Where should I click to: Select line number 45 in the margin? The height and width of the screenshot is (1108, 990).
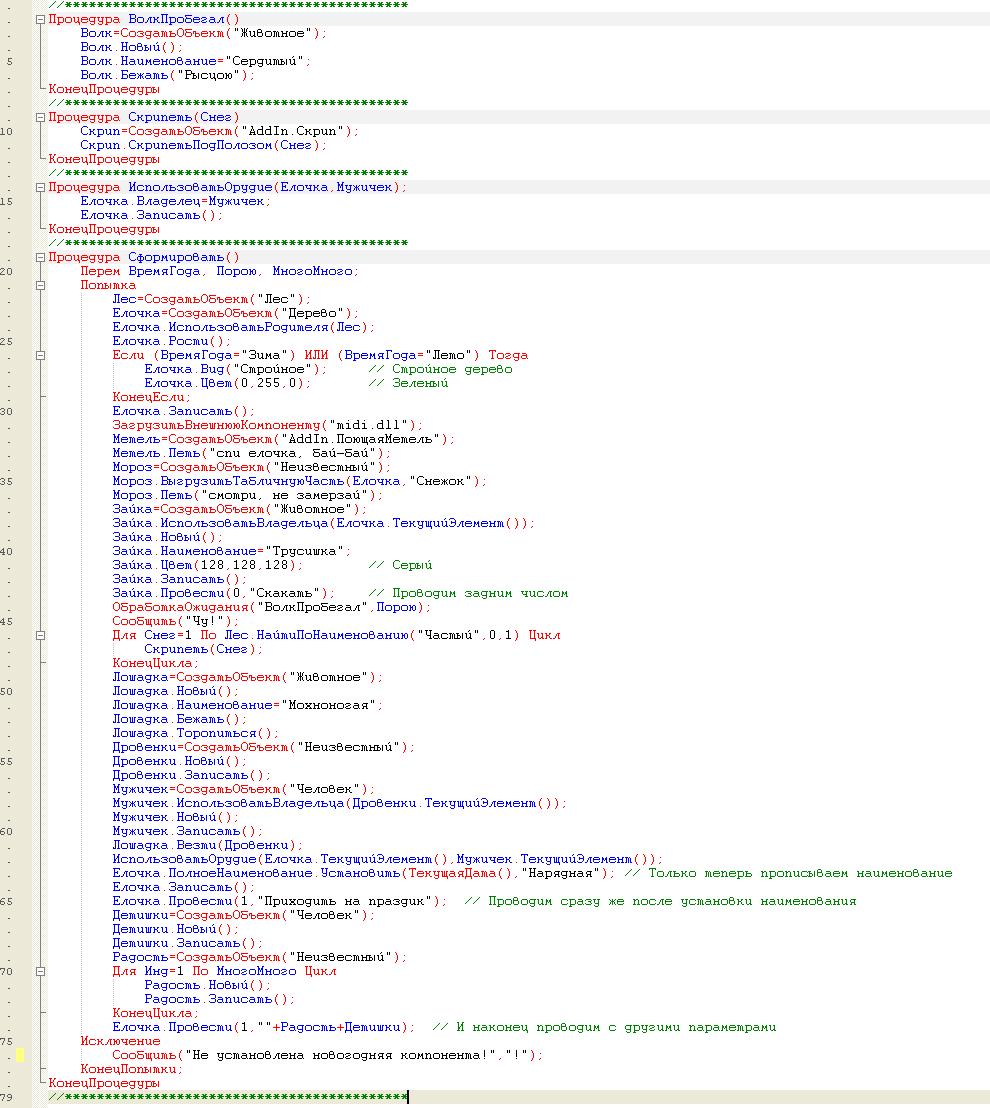pyautogui.click(x=8, y=621)
